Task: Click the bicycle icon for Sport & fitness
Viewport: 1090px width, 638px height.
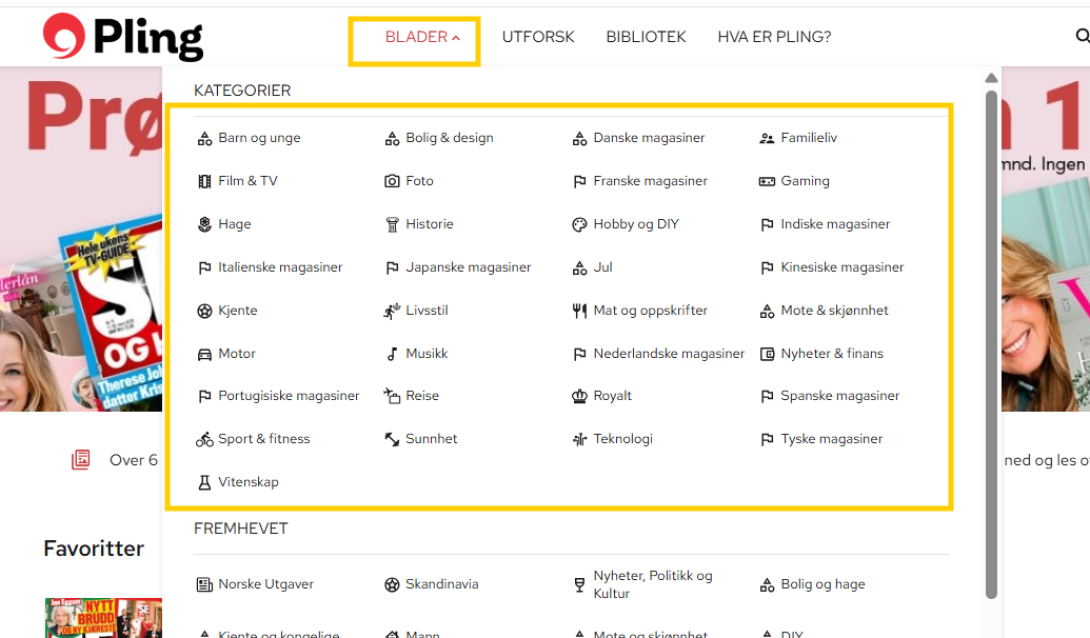Action: tap(205, 439)
